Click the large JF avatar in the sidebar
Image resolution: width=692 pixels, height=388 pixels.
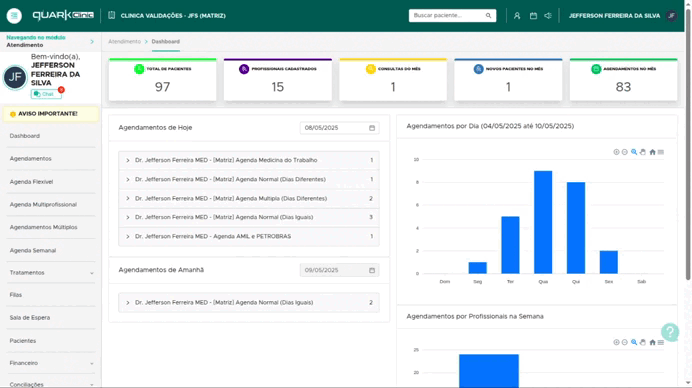tap(15, 77)
